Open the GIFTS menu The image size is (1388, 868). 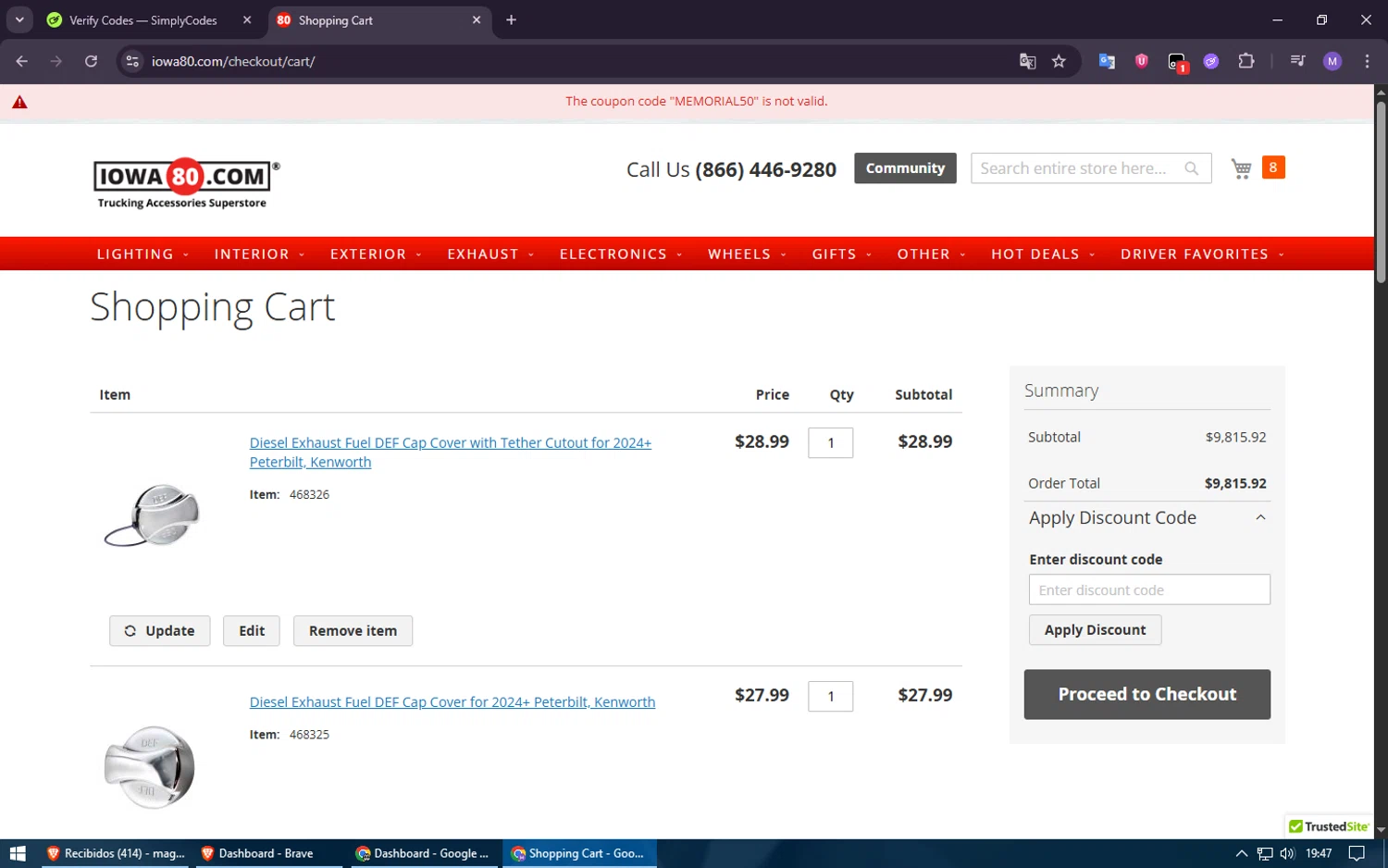pyautogui.click(x=842, y=254)
